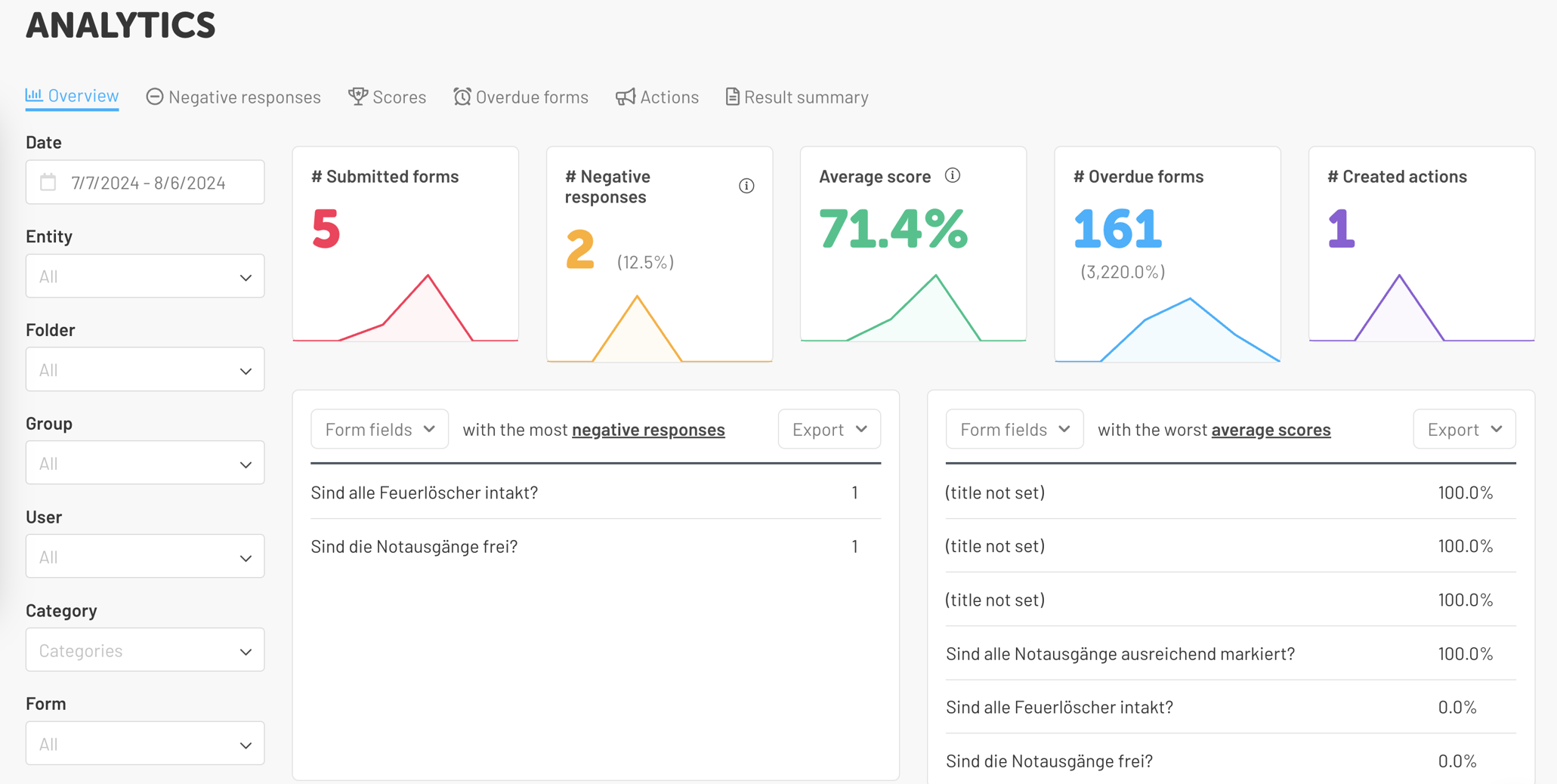Click the document icon for Result summary

click(x=731, y=97)
